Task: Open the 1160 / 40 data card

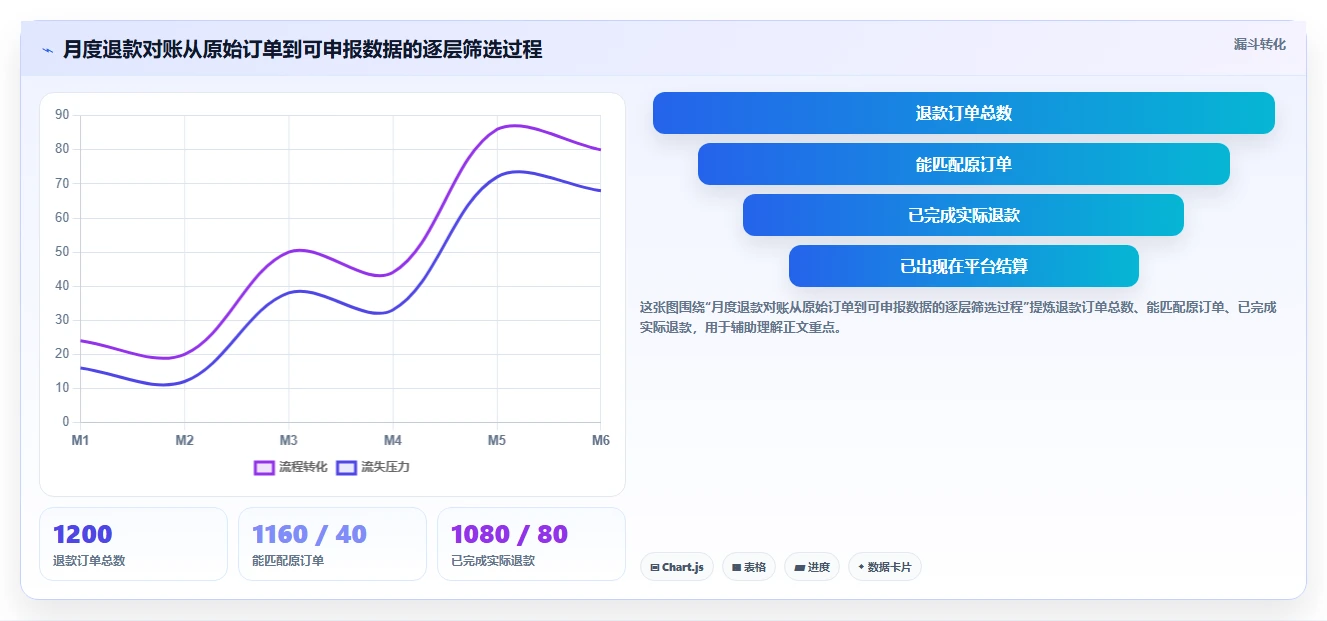Action: point(332,544)
